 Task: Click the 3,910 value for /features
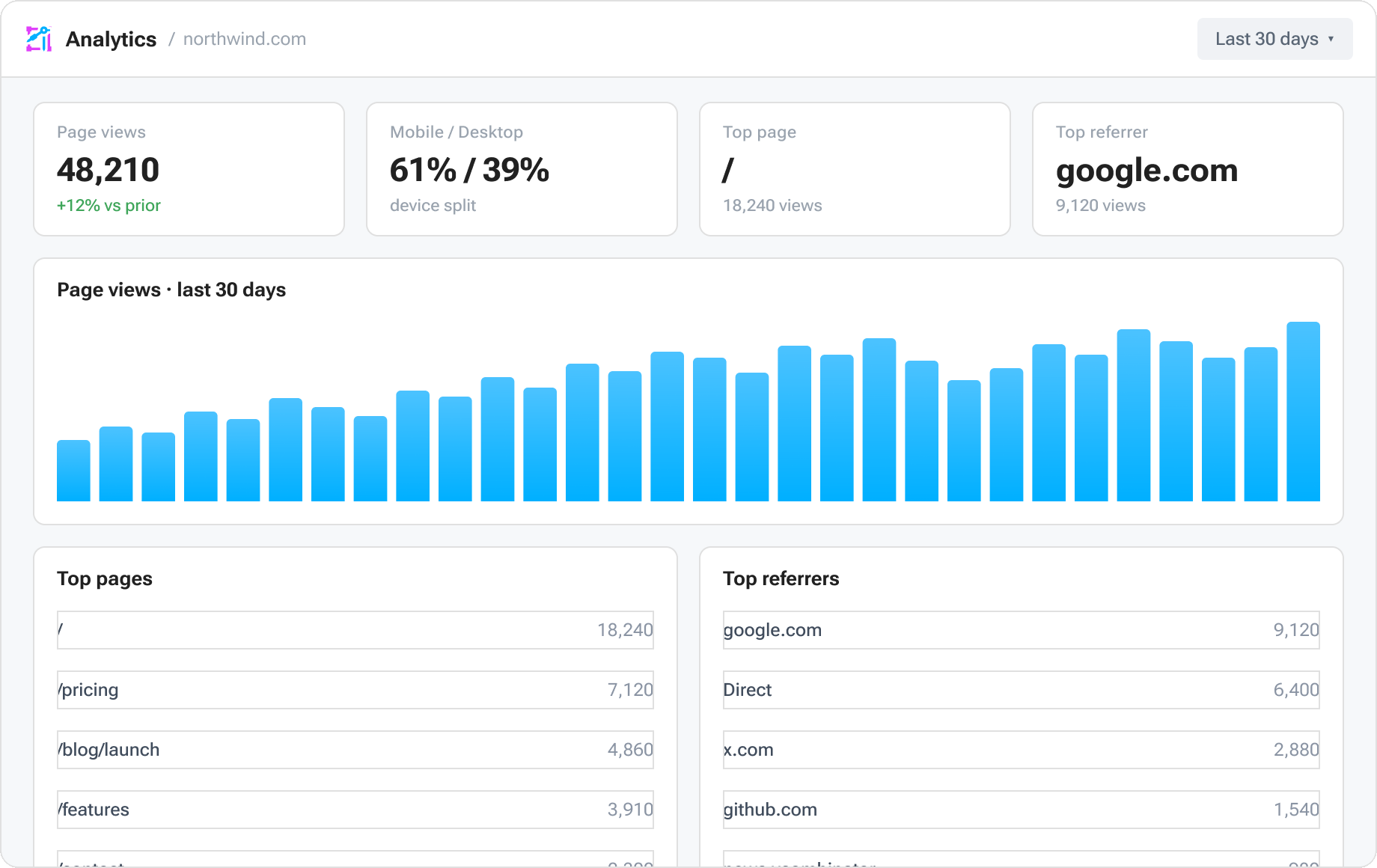pos(630,810)
